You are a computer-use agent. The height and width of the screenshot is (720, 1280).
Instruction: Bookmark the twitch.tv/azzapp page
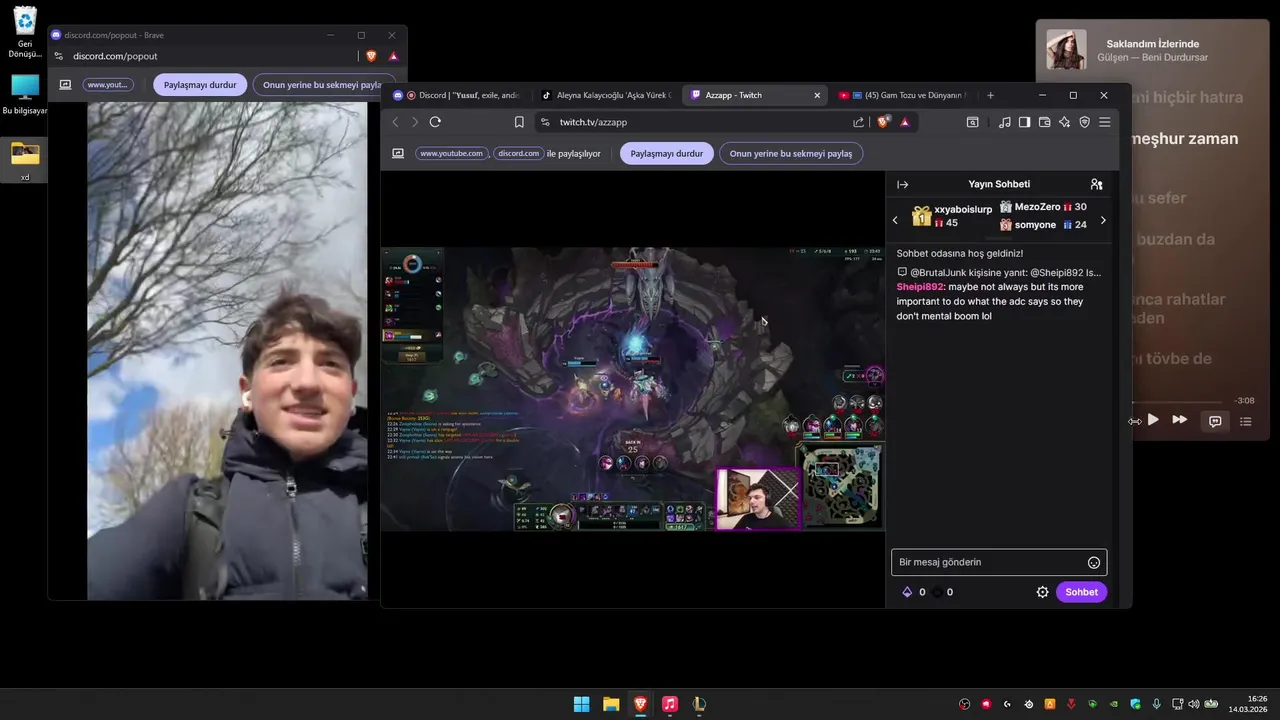point(519,122)
